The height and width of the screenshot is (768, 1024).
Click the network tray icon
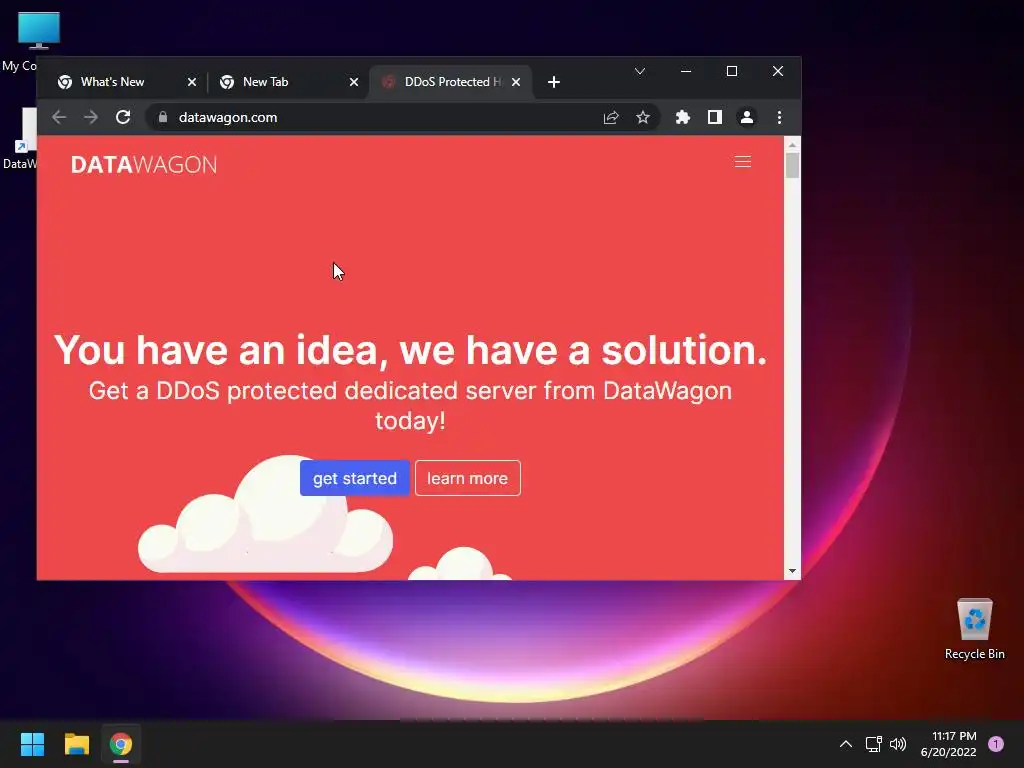tap(873, 744)
